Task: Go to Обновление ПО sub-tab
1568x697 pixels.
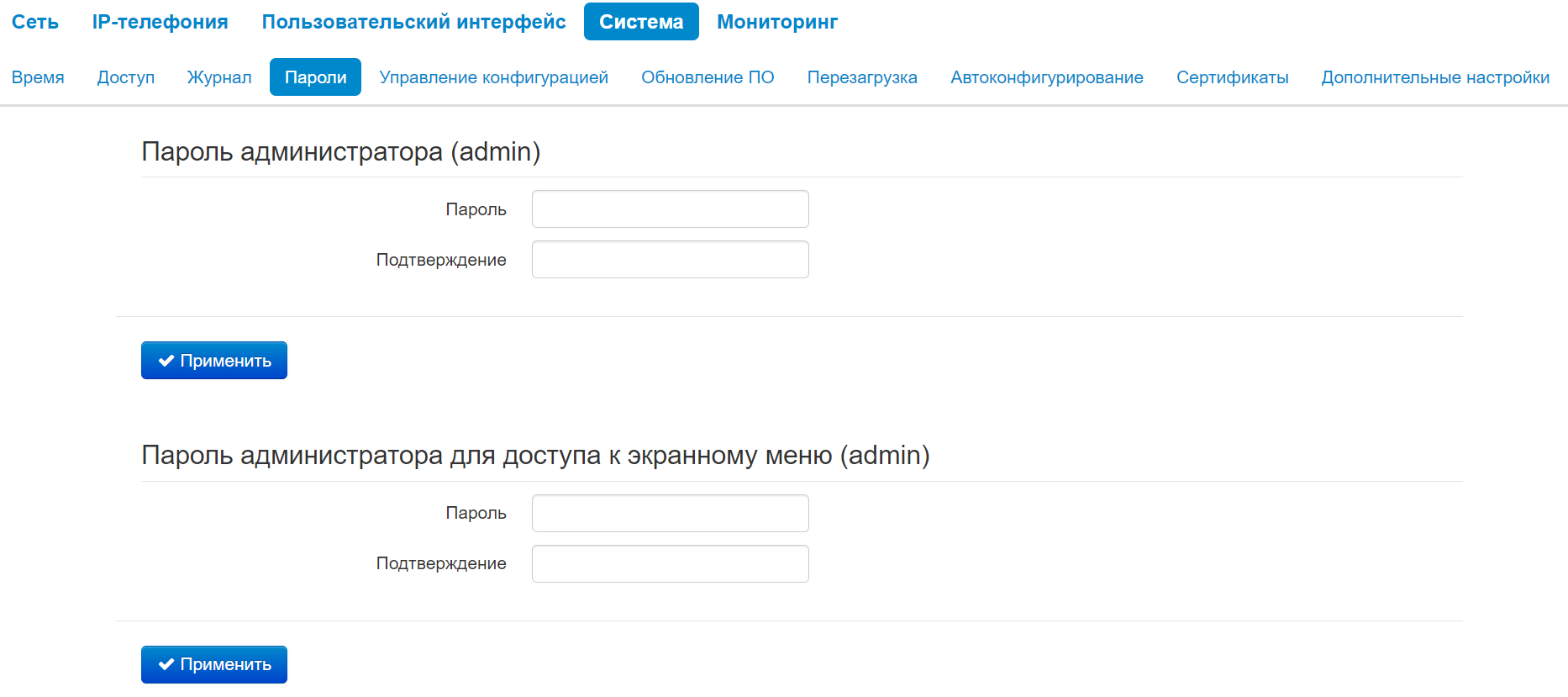Action: pyautogui.click(x=708, y=77)
